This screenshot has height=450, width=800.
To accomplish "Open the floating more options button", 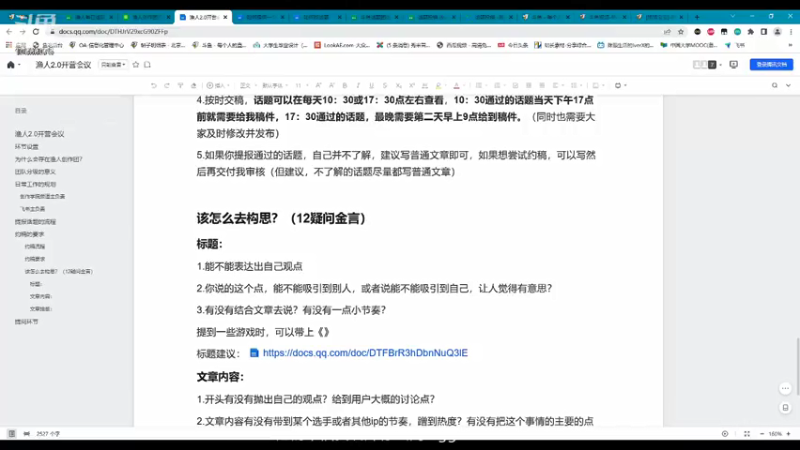I will click(785, 389).
